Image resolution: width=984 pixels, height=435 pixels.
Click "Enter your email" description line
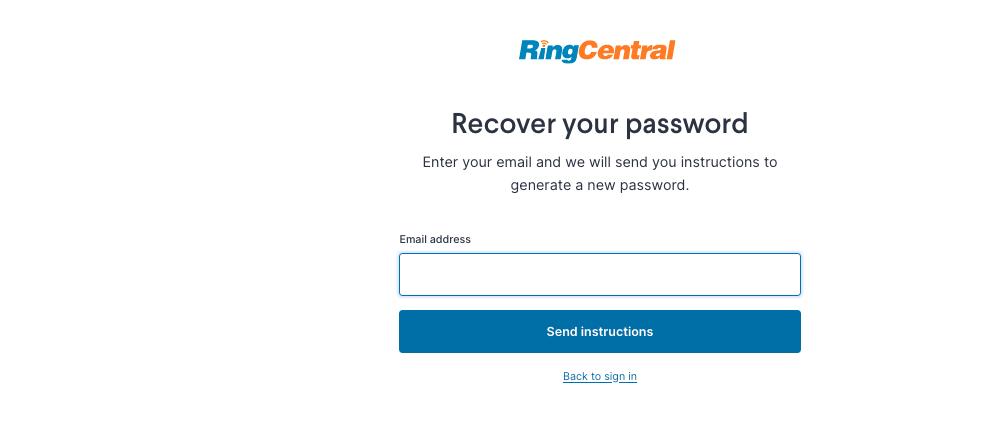[x=600, y=162]
